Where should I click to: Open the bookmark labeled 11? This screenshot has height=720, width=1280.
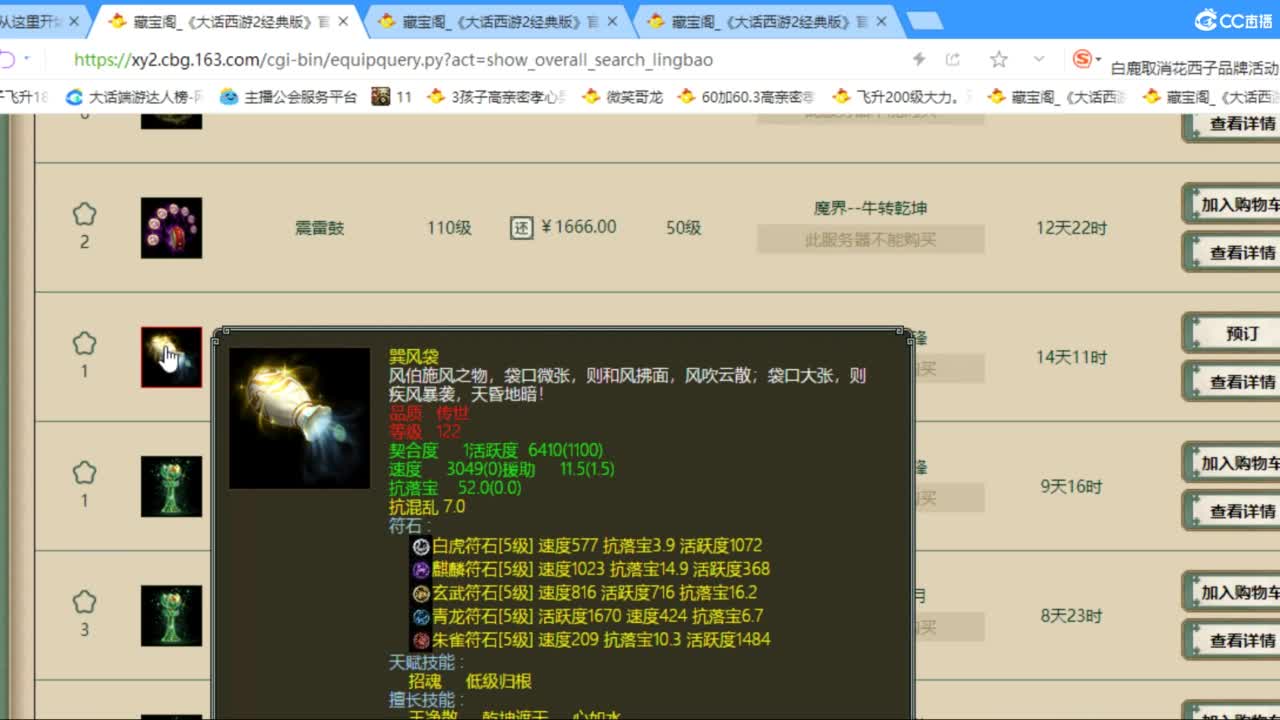(392, 97)
